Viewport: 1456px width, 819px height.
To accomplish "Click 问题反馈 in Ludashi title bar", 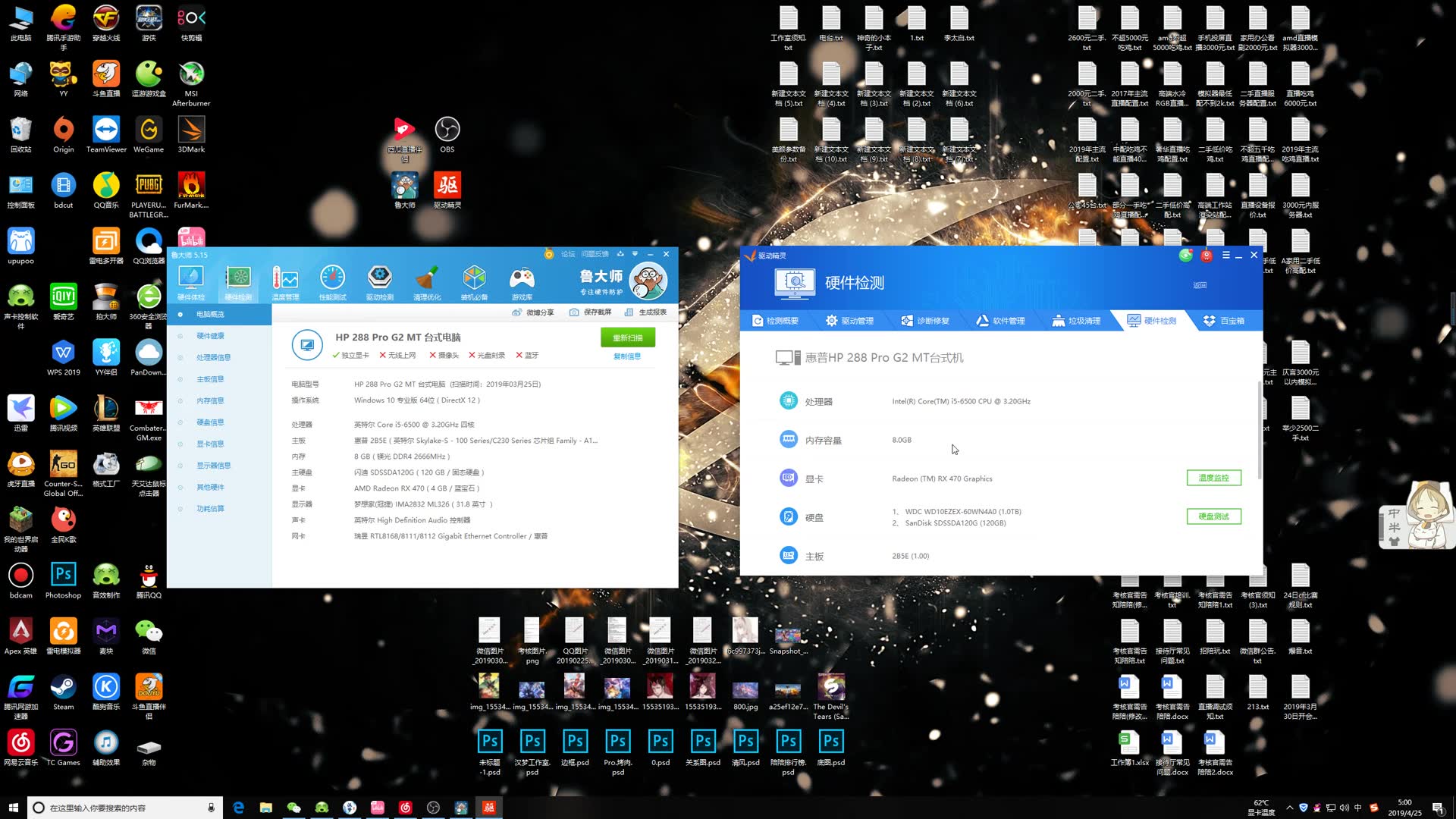I will point(595,254).
